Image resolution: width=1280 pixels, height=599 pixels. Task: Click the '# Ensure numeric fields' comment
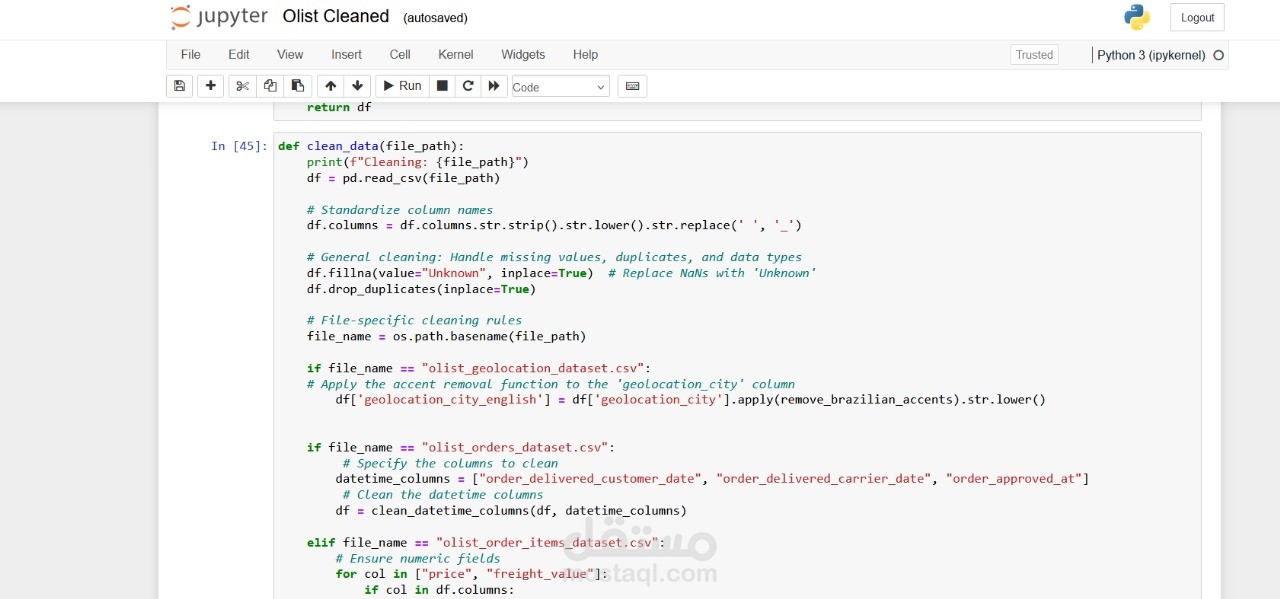tap(418, 558)
